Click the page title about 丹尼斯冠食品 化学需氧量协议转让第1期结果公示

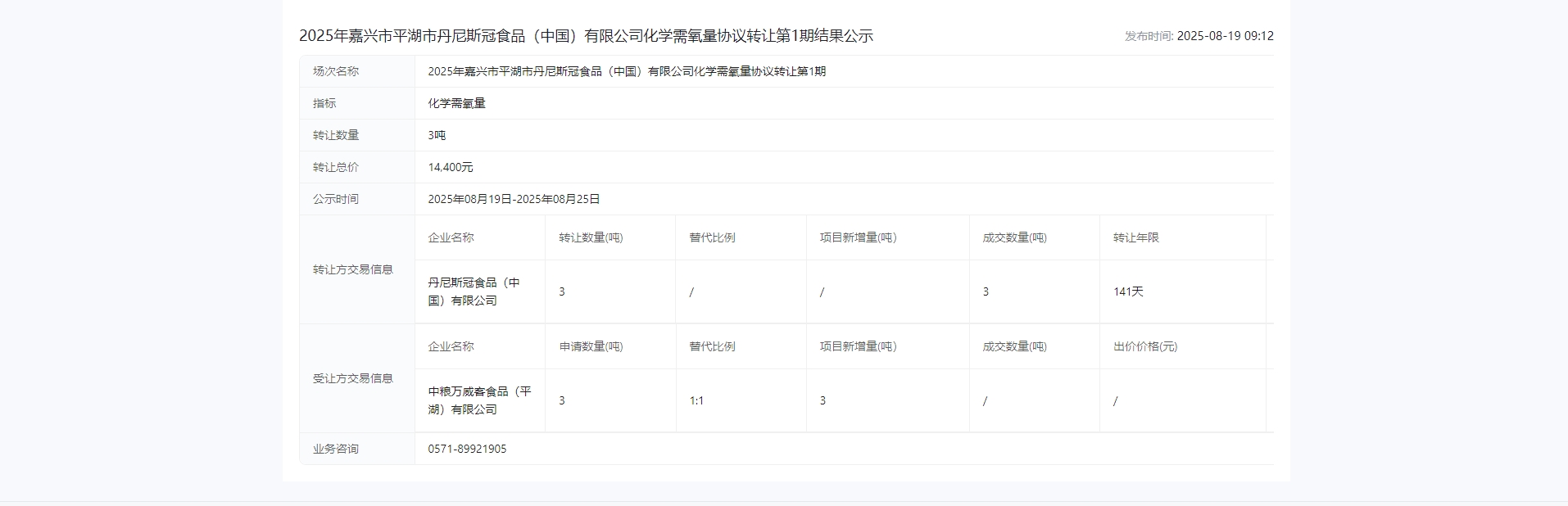coord(586,36)
